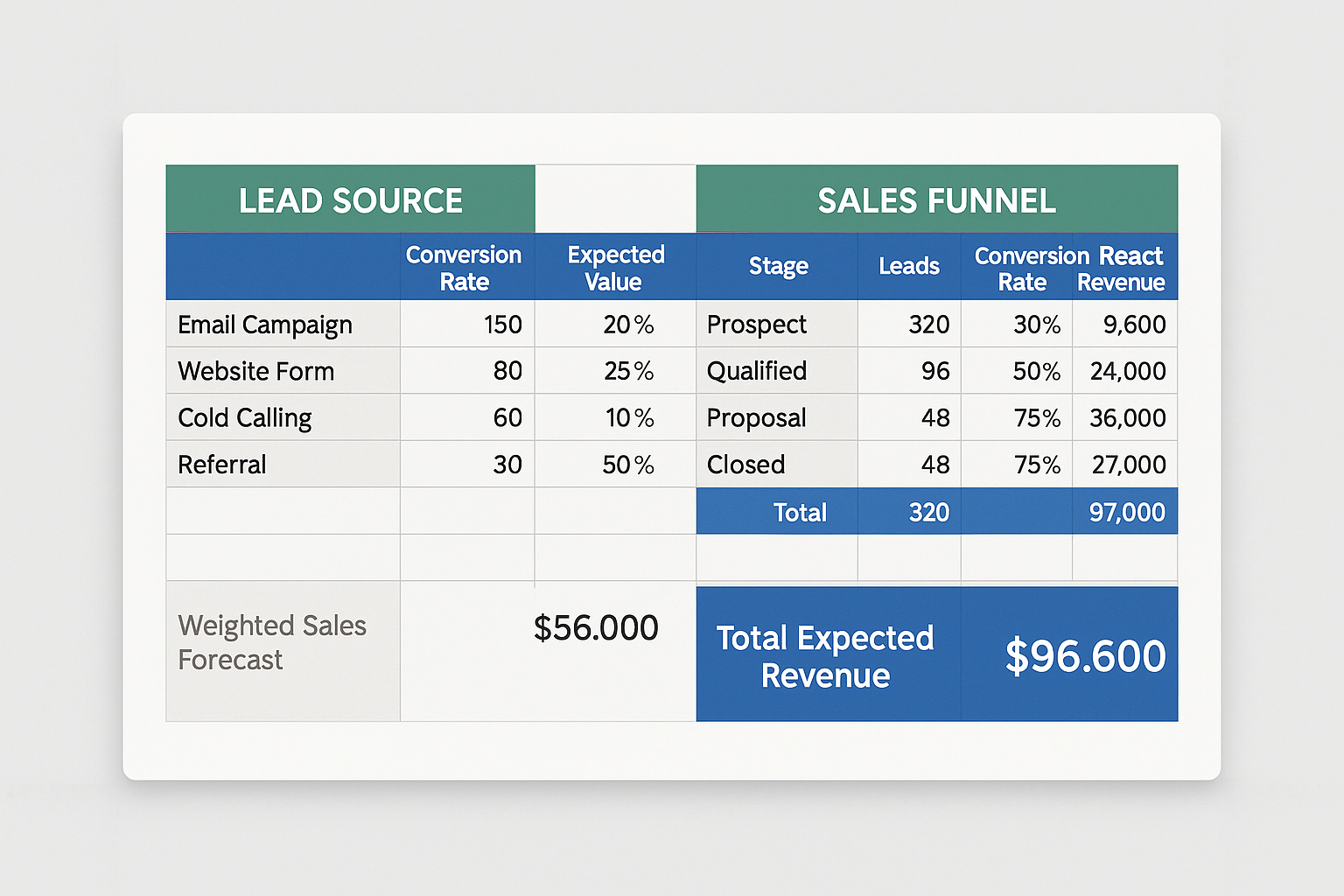Click the 75% cell in Closed row

[x=1017, y=465]
